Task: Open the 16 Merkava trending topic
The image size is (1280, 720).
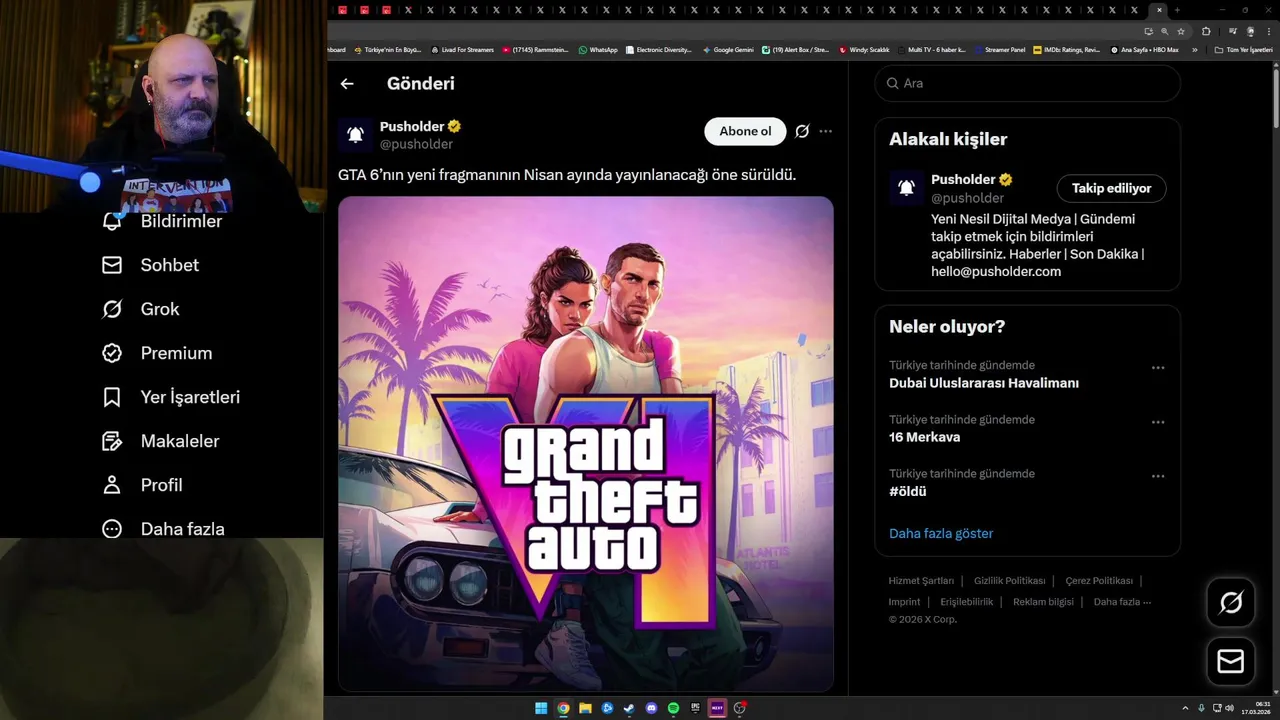Action: point(924,437)
